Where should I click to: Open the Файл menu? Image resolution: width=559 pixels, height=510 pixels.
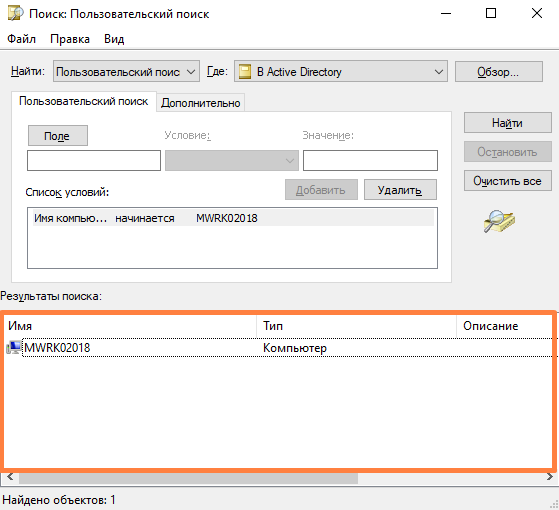[x=21, y=38]
